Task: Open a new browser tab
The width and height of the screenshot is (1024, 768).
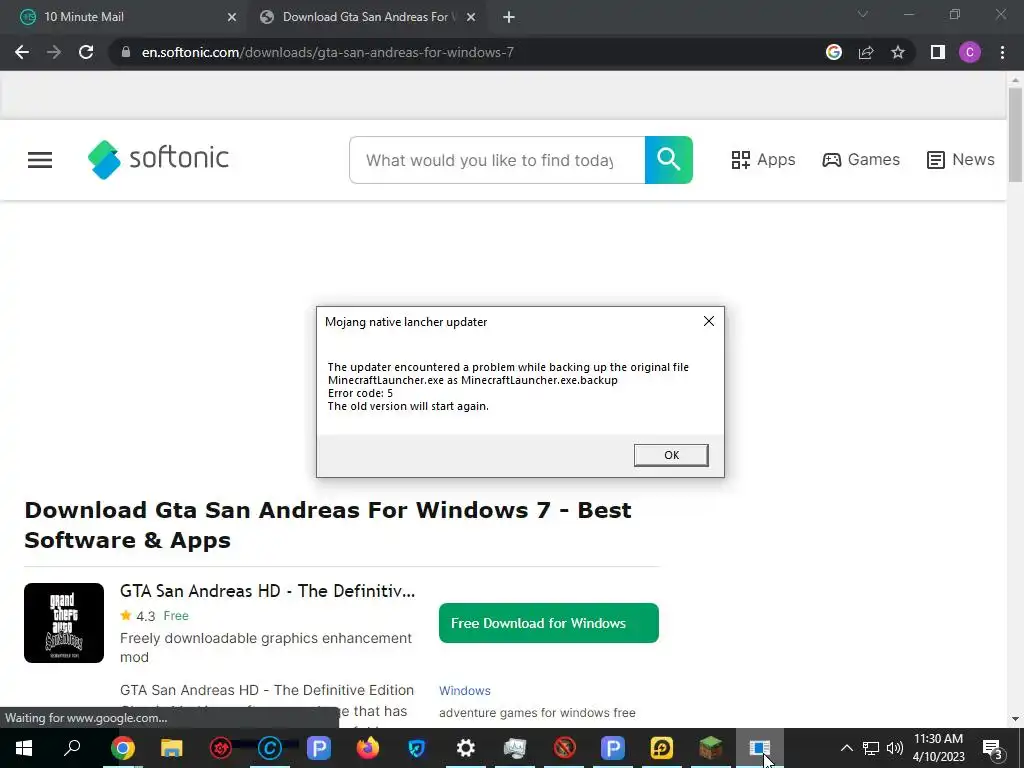Action: [509, 18]
